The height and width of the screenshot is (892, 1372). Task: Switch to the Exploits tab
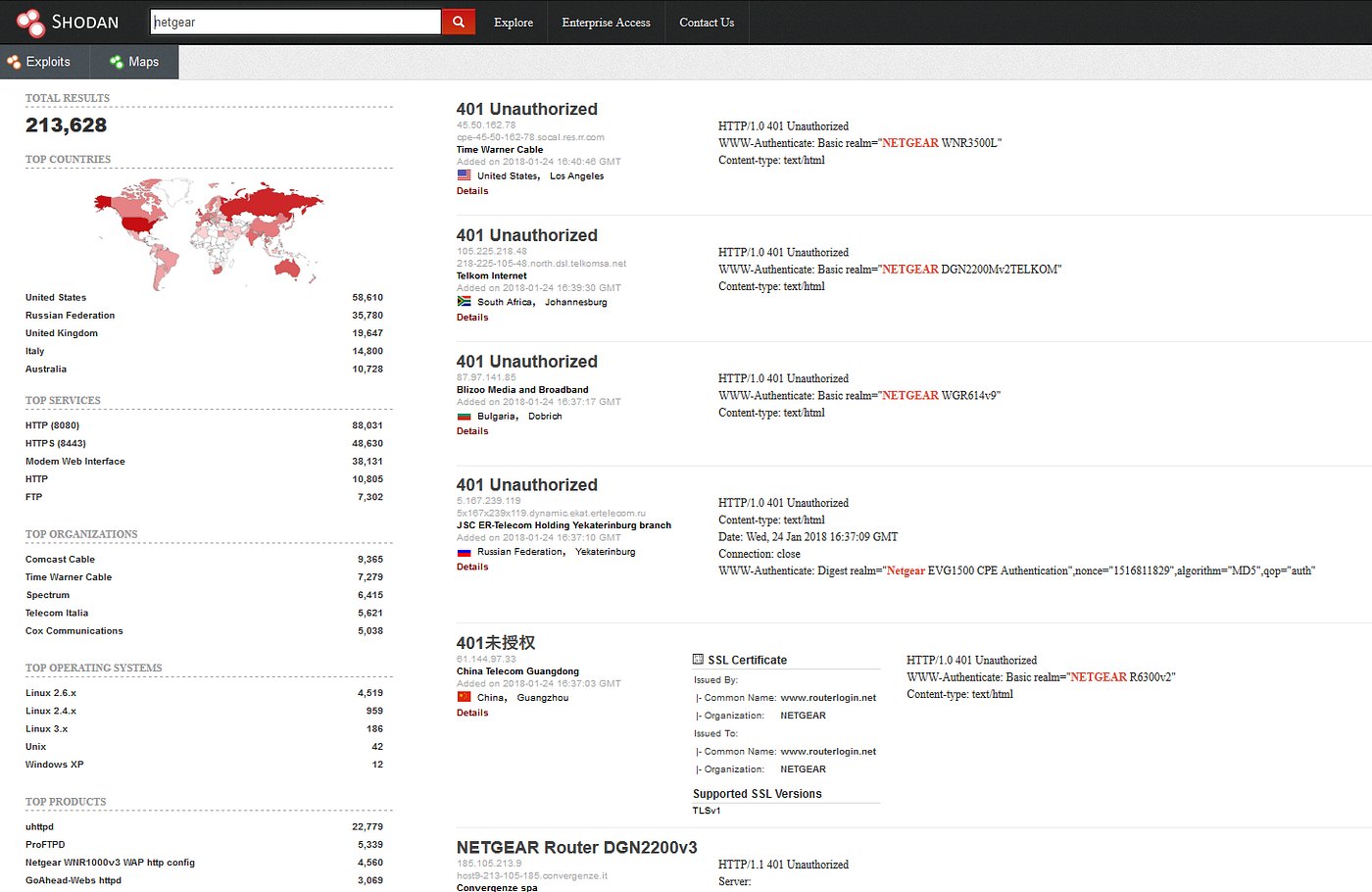45,62
